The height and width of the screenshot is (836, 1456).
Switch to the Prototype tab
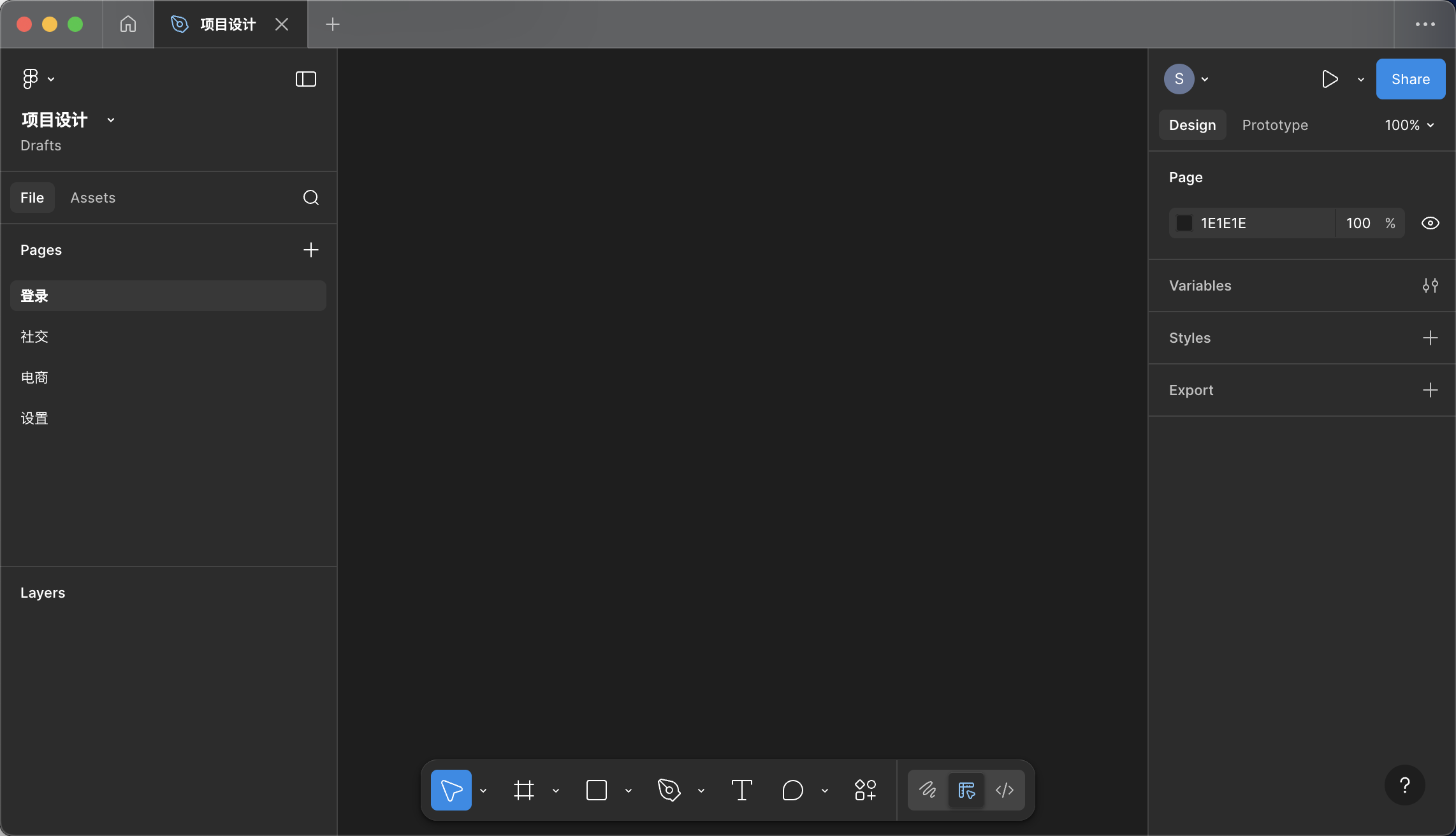point(1274,125)
